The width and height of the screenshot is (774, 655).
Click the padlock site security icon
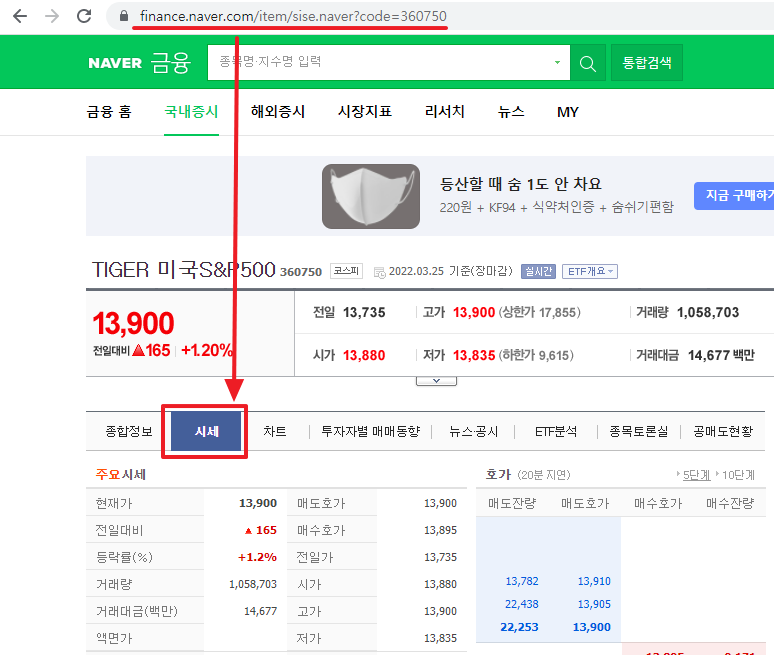(124, 16)
